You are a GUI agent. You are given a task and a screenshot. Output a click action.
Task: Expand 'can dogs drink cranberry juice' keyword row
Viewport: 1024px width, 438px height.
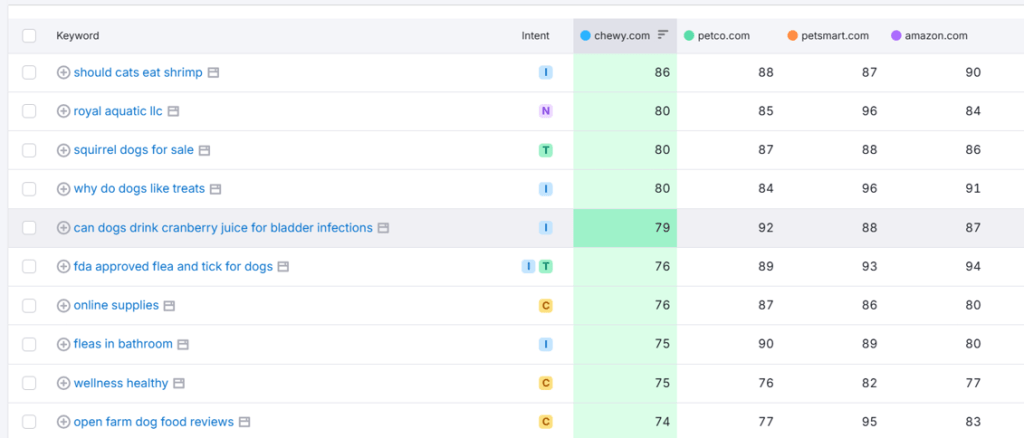pos(63,228)
